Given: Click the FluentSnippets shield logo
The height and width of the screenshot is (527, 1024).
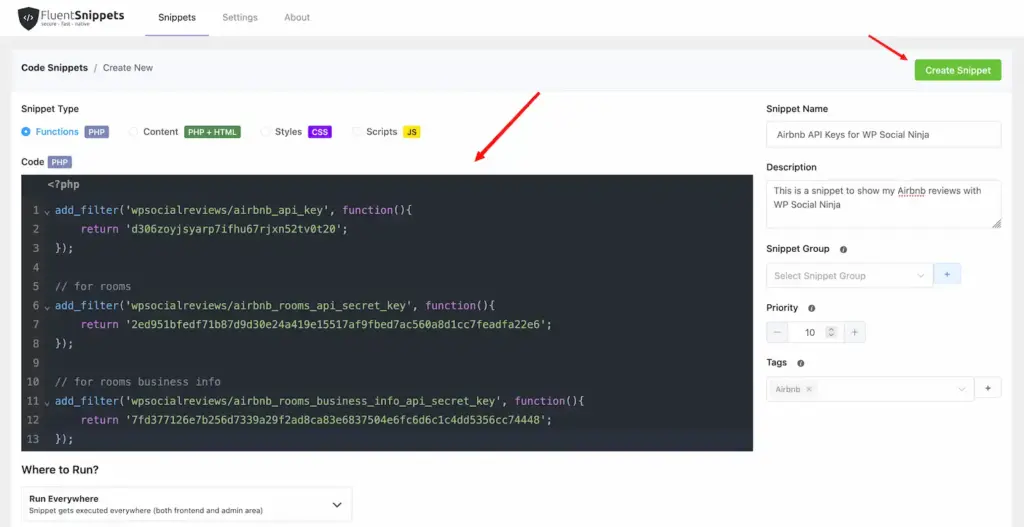Looking at the screenshot, I should (x=28, y=18).
